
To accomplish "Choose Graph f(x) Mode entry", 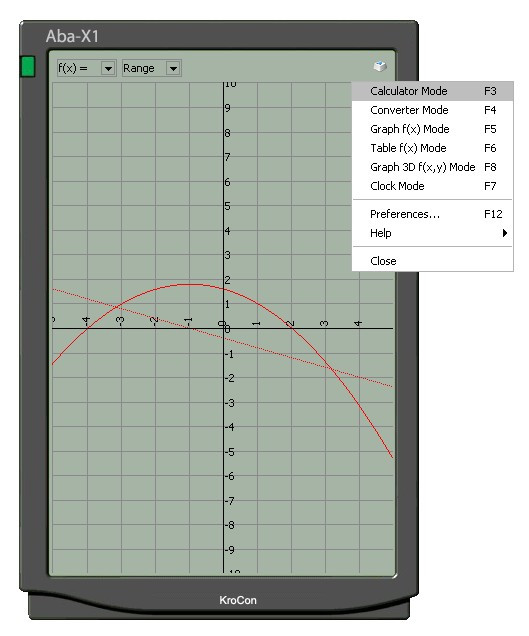I will [x=432, y=129].
